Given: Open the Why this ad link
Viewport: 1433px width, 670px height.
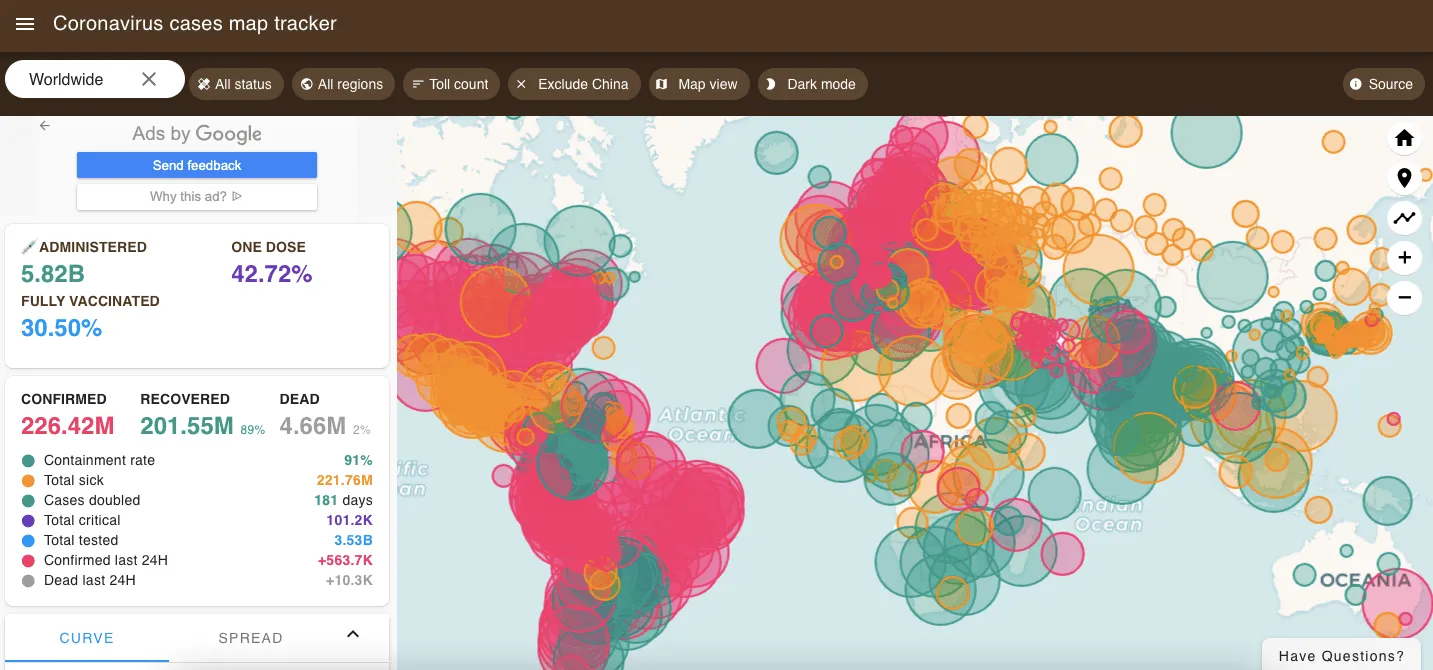Looking at the screenshot, I should pyautogui.click(x=196, y=196).
